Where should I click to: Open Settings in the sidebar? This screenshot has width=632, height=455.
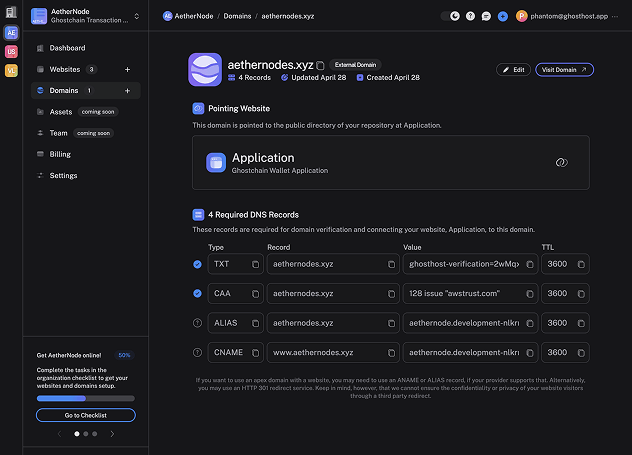[85, 176]
